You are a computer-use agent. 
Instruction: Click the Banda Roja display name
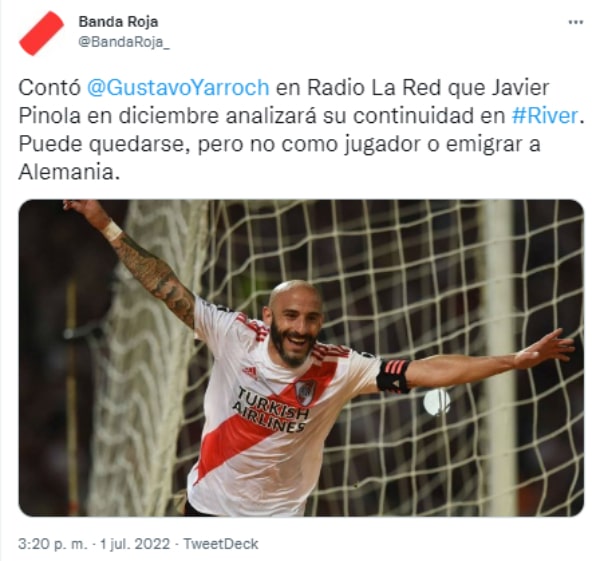[118, 22]
